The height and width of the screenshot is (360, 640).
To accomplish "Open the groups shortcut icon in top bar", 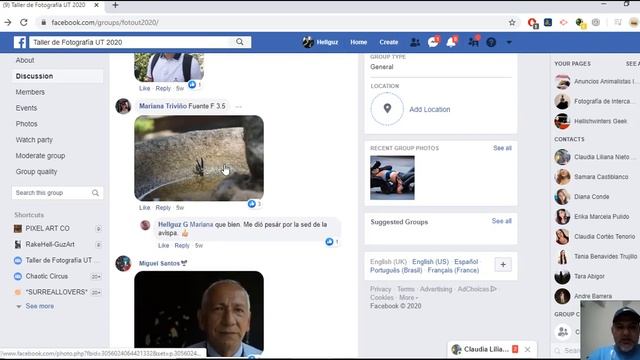I will pyautogui.click(x=473, y=42).
